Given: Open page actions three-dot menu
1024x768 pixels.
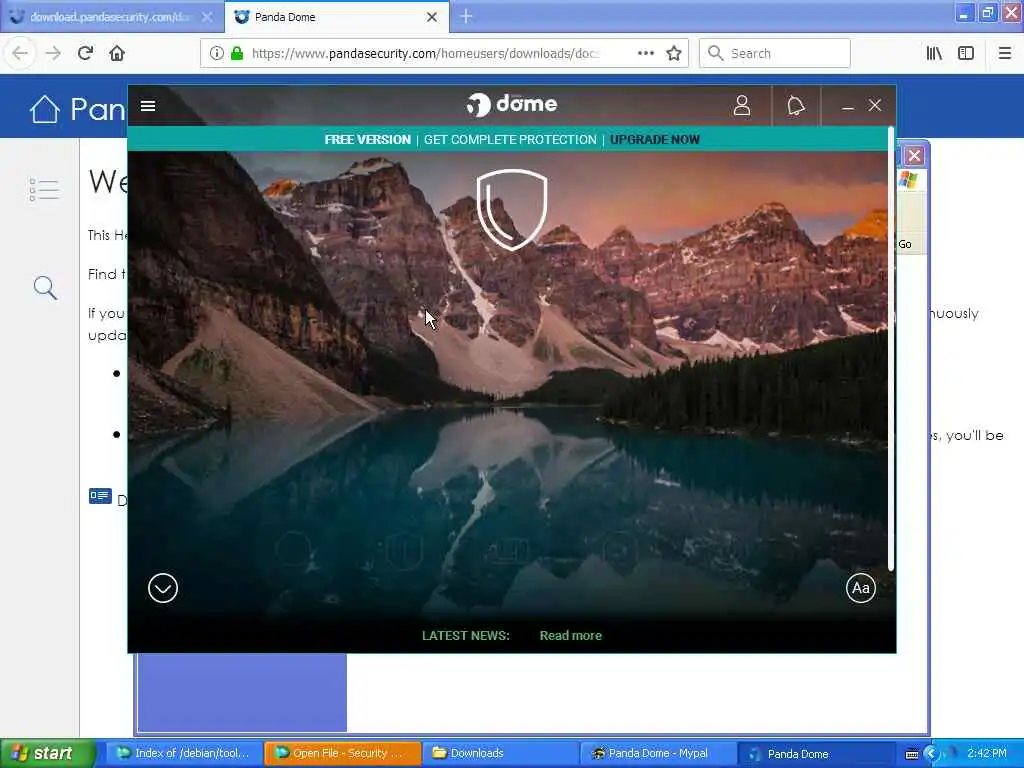Looking at the screenshot, I should tap(645, 53).
